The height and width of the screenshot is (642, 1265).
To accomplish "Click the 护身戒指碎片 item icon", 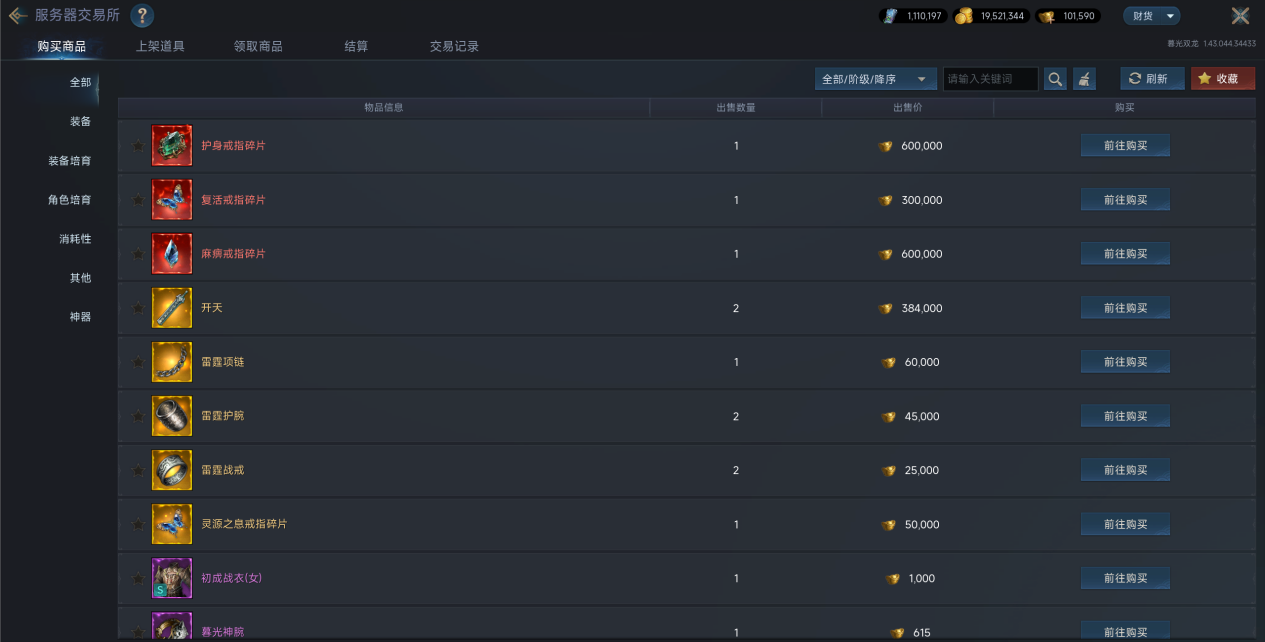I will (x=171, y=146).
